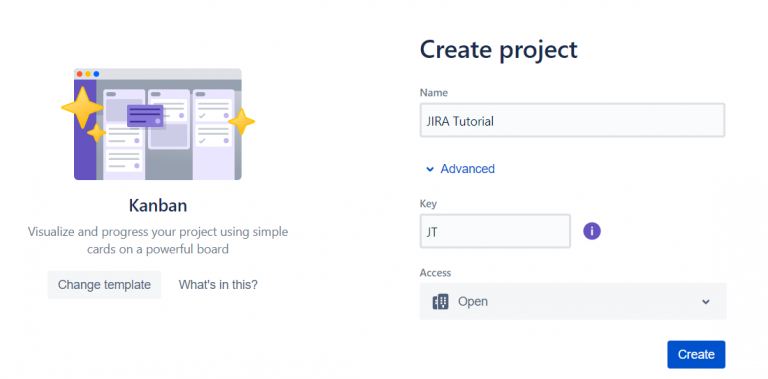768x379 pixels.
Task: Focus the Key field containing JT
Action: [495, 231]
